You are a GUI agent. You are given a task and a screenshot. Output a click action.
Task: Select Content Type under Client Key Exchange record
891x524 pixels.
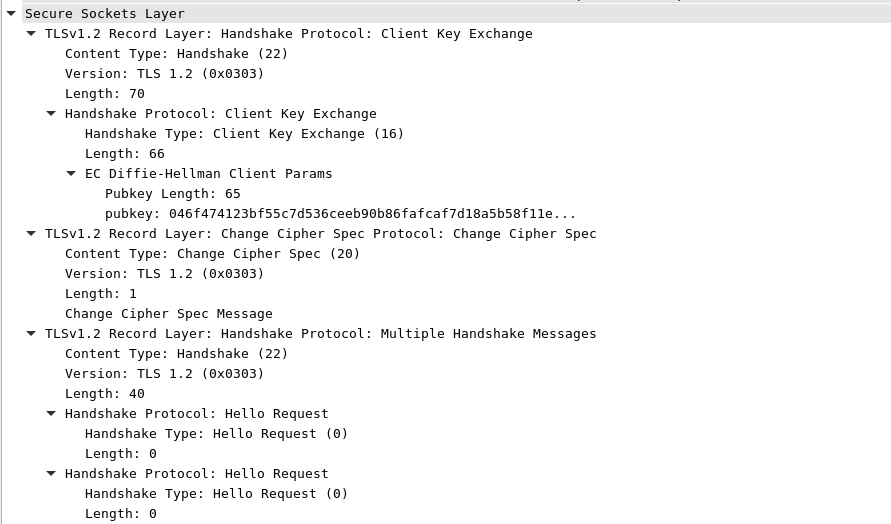[176, 54]
